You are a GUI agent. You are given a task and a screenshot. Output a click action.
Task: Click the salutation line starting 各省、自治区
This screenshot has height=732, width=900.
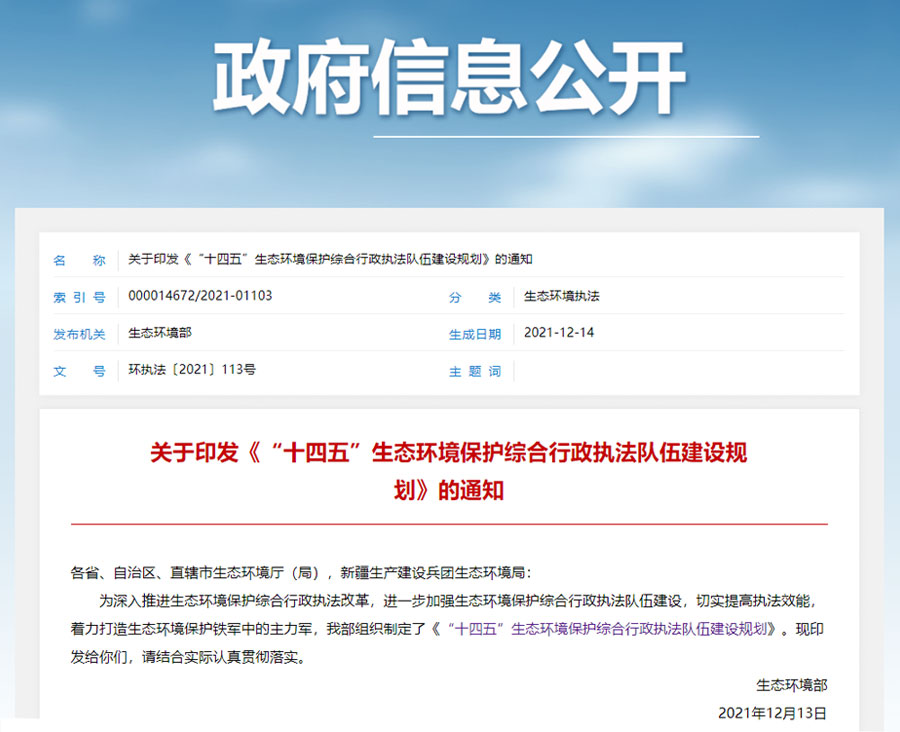(x=302, y=573)
